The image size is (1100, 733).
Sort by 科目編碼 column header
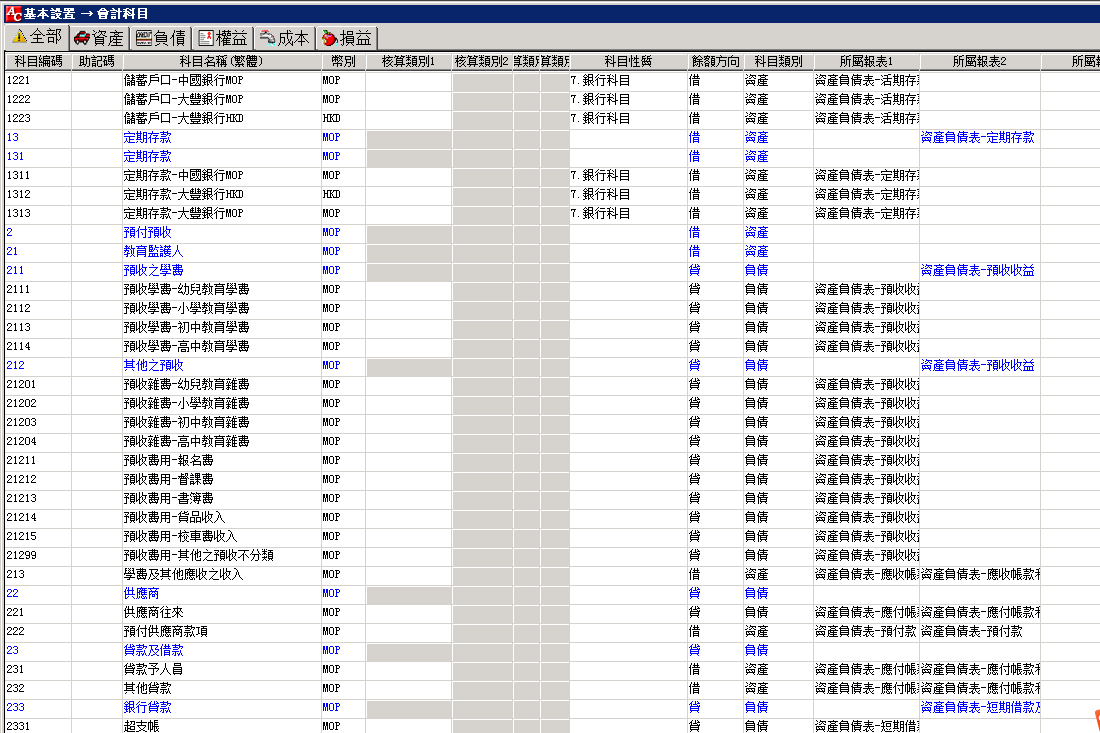click(x=37, y=62)
